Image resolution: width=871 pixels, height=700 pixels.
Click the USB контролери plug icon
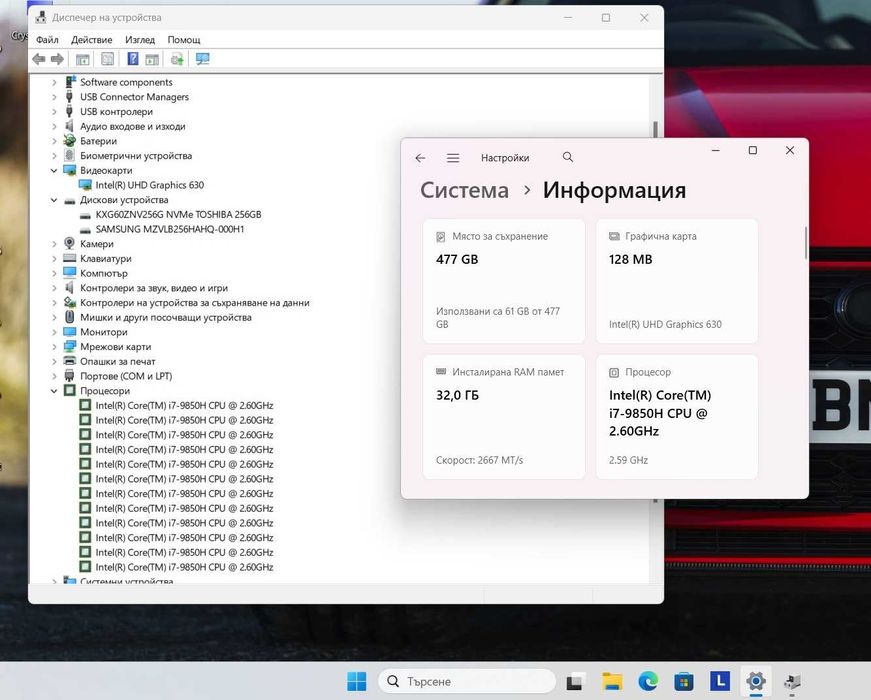coord(69,111)
